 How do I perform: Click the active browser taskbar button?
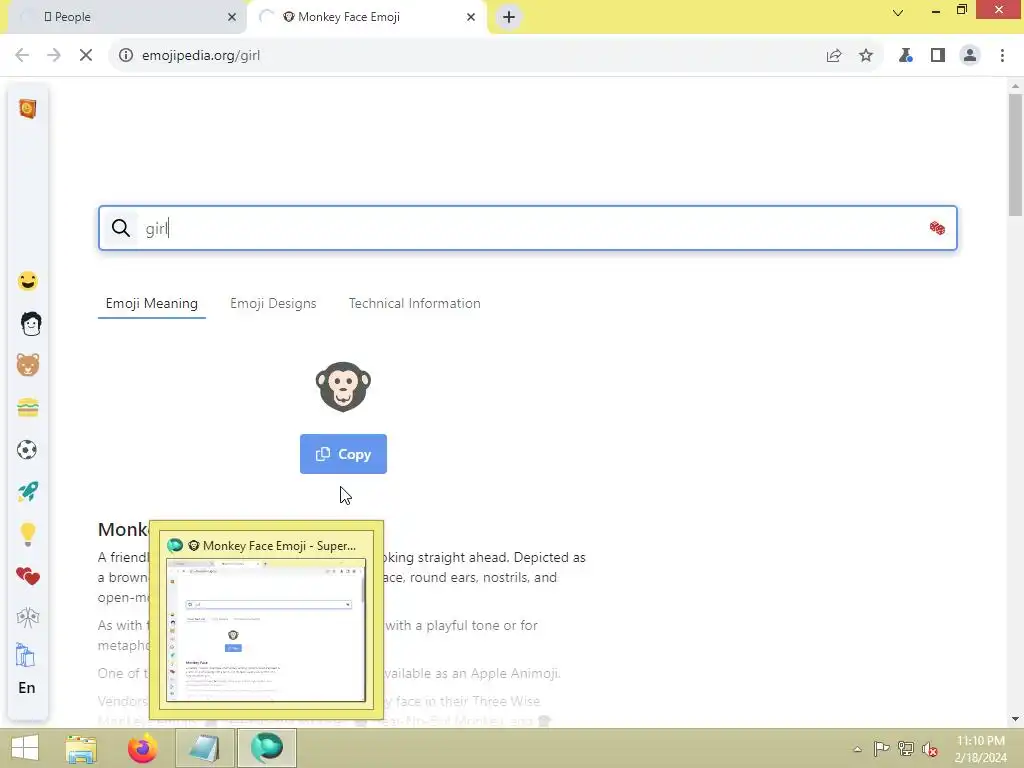pyautogui.click(x=267, y=748)
